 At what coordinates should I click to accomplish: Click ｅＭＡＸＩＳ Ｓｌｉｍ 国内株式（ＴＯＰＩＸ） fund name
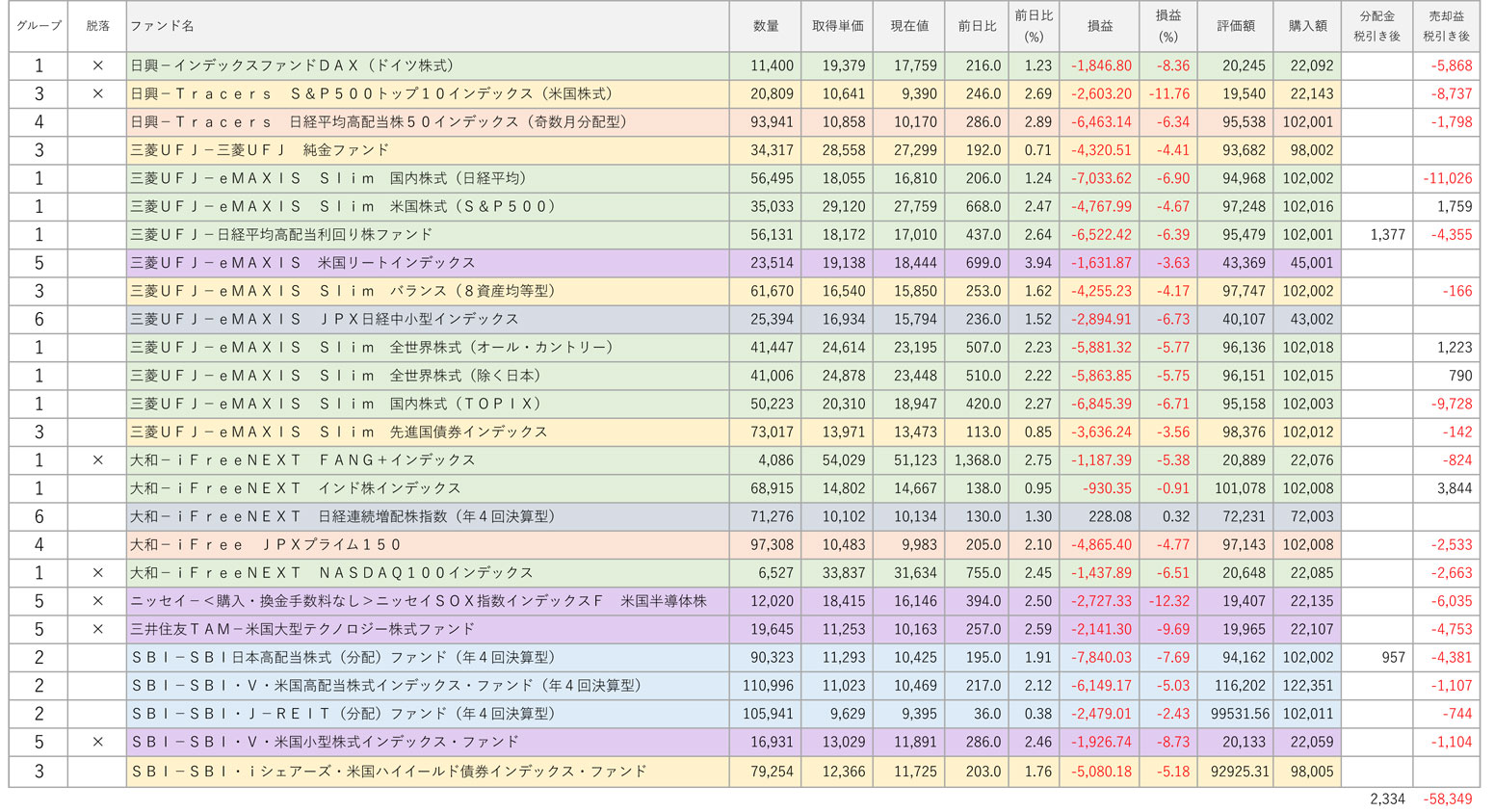[336, 404]
